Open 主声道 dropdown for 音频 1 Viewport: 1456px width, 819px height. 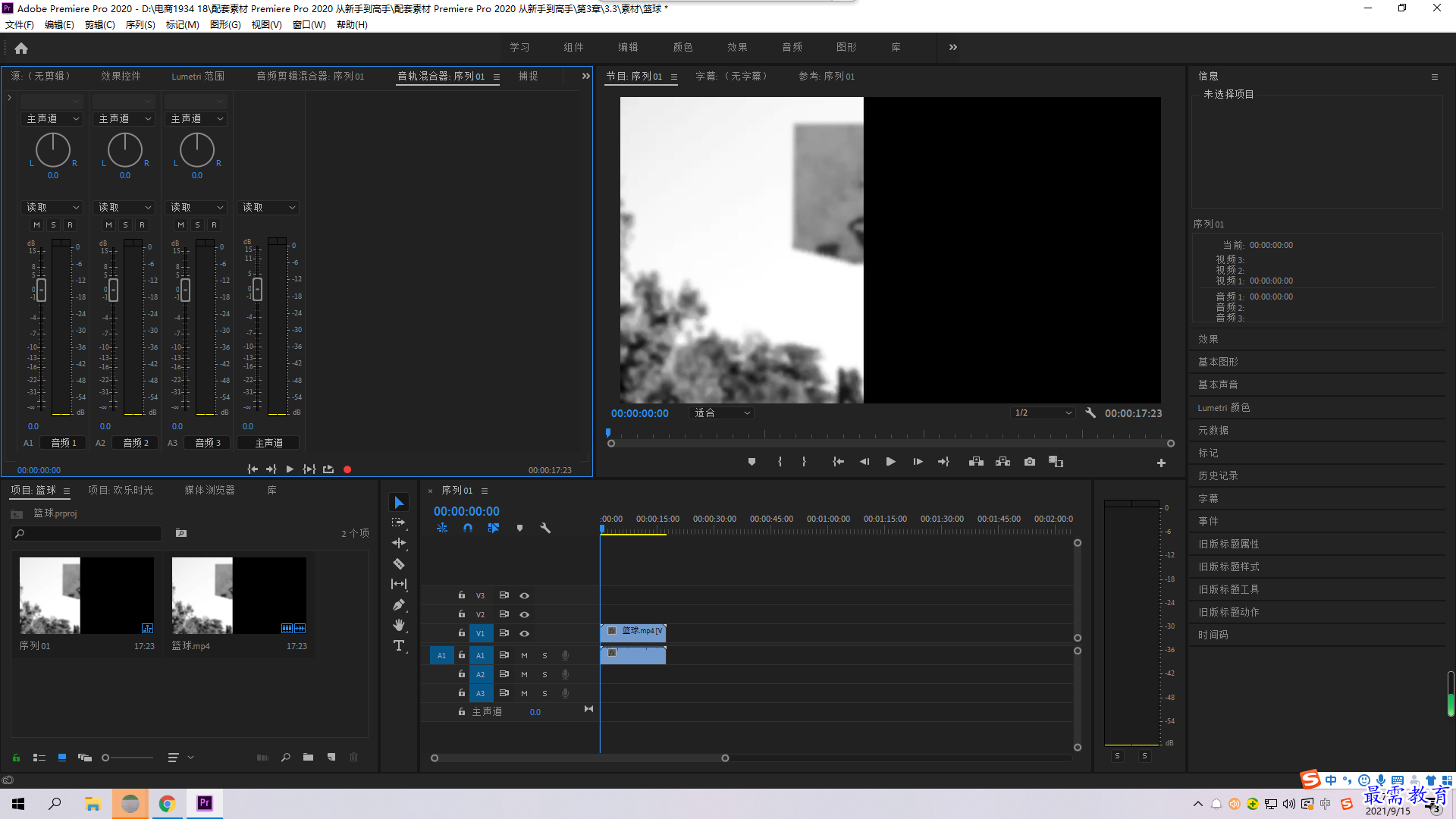(52, 119)
